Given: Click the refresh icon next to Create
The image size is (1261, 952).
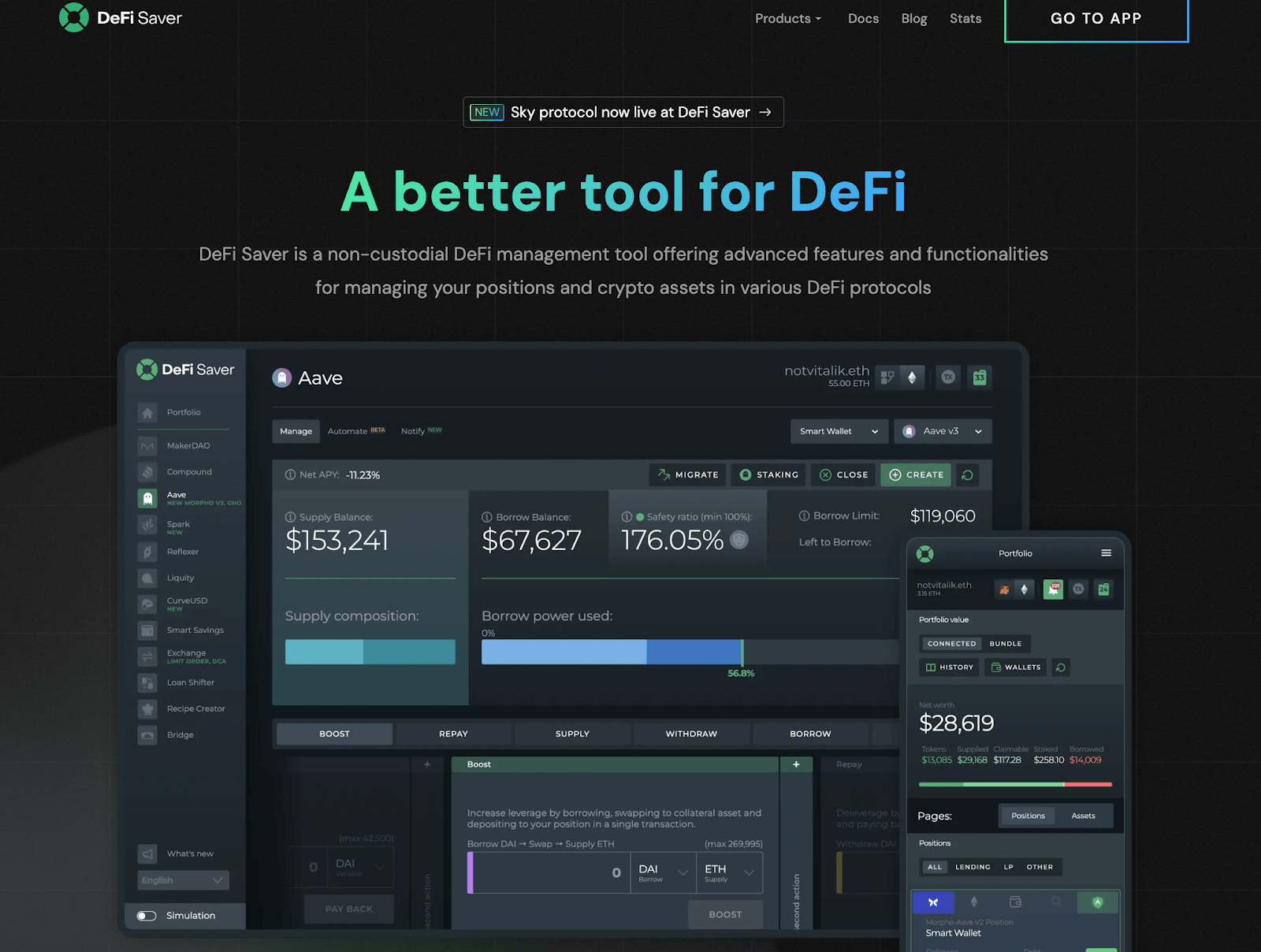Looking at the screenshot, I should coord(967,475).
